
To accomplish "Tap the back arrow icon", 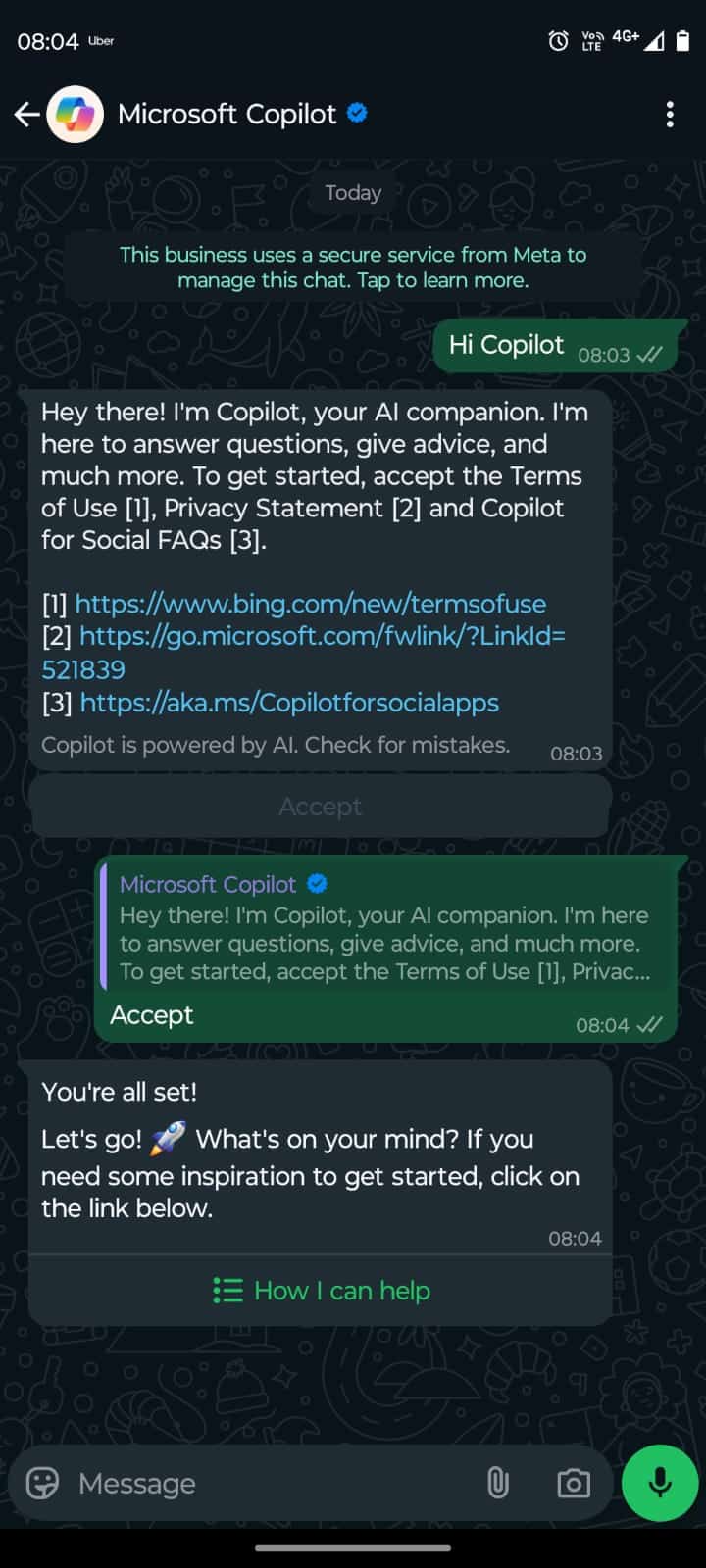I will [x=26, y=115].
